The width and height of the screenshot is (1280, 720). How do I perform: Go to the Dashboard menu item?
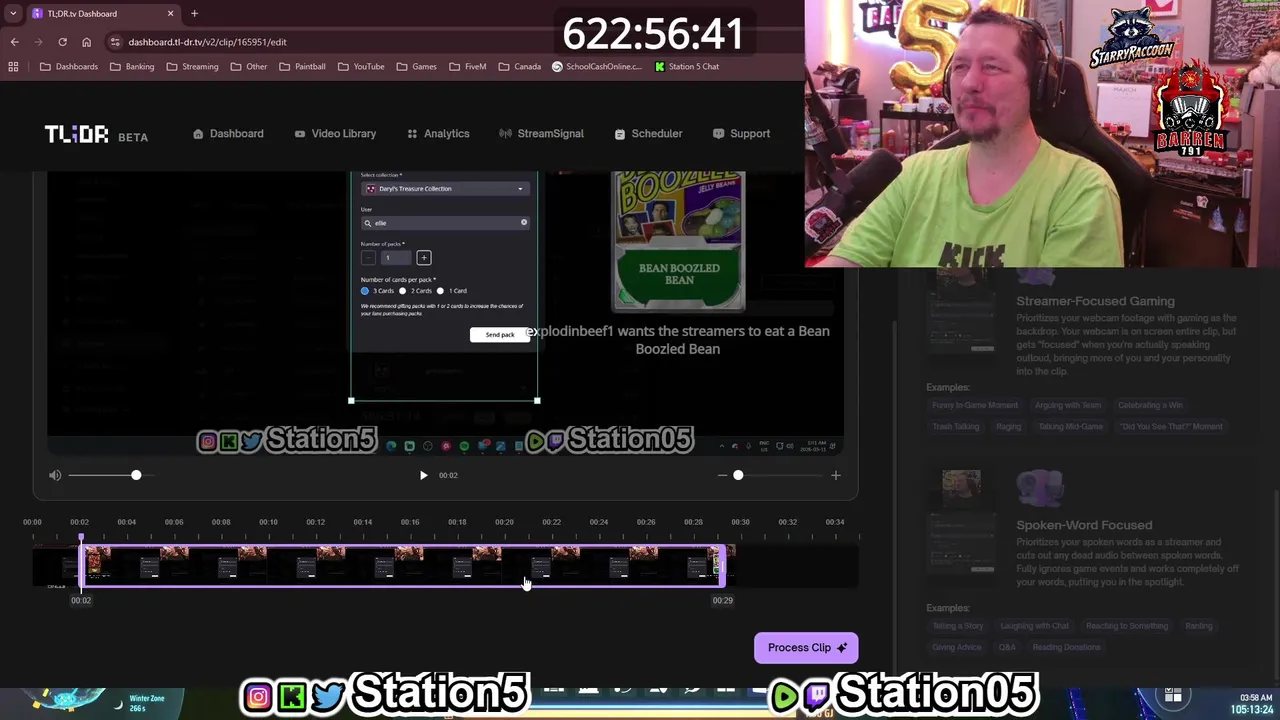(228, 134)
